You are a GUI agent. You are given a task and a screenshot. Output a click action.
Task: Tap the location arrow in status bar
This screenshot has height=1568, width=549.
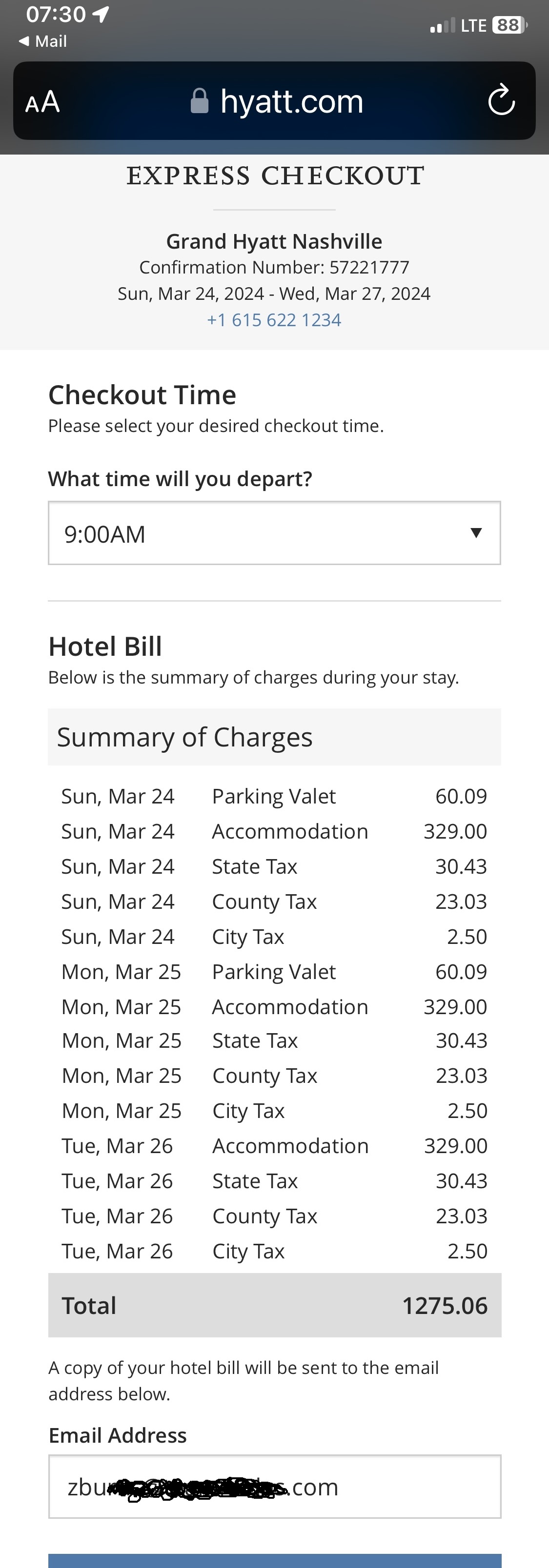click(x=101, y=14)
